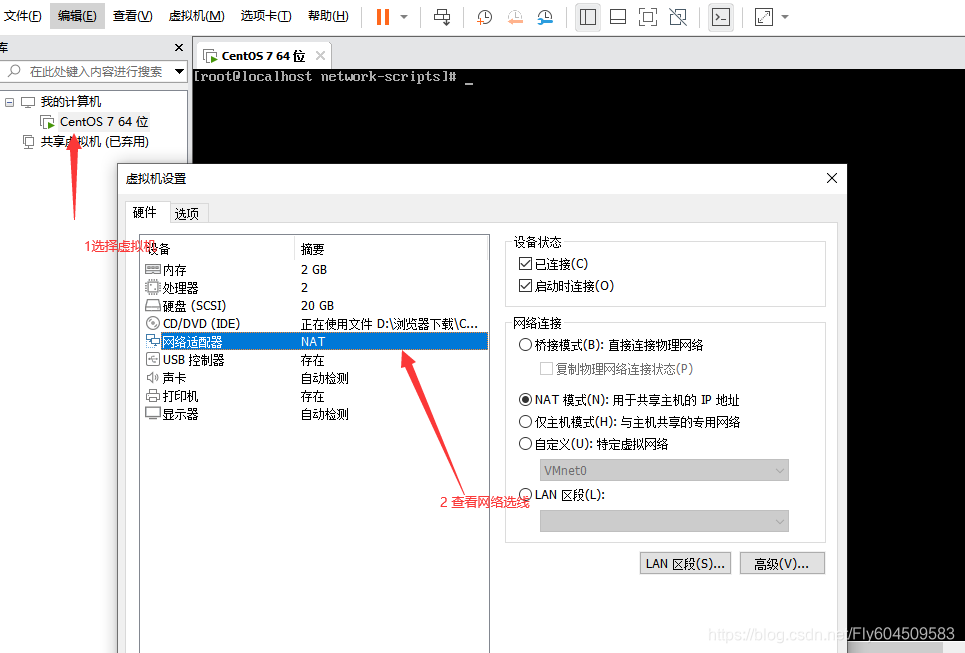The image size is (965, 653).
Task: Open the dropdown arrow next to pause
Action: 404,17
